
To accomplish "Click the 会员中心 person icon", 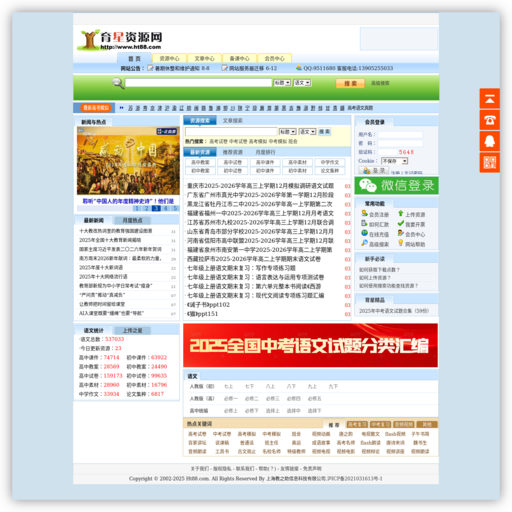I will pyautogui.click(x=401, y=233).
